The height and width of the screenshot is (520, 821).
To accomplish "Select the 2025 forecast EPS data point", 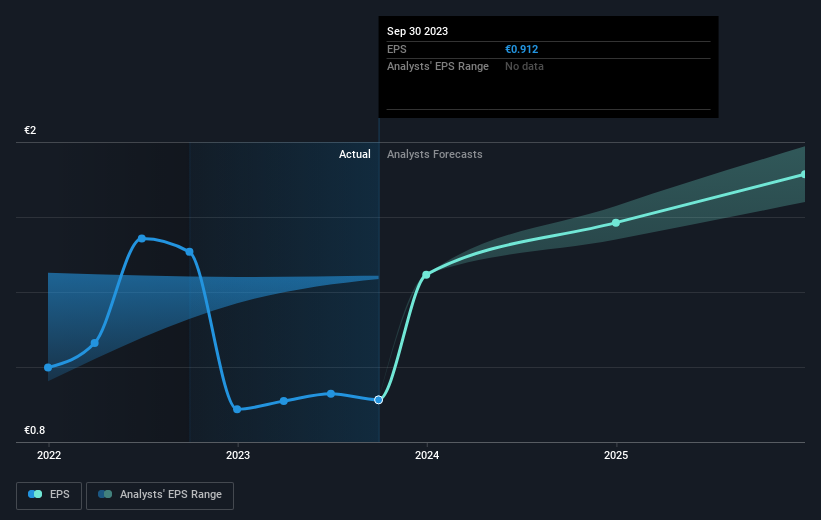I will pos(616,223).
